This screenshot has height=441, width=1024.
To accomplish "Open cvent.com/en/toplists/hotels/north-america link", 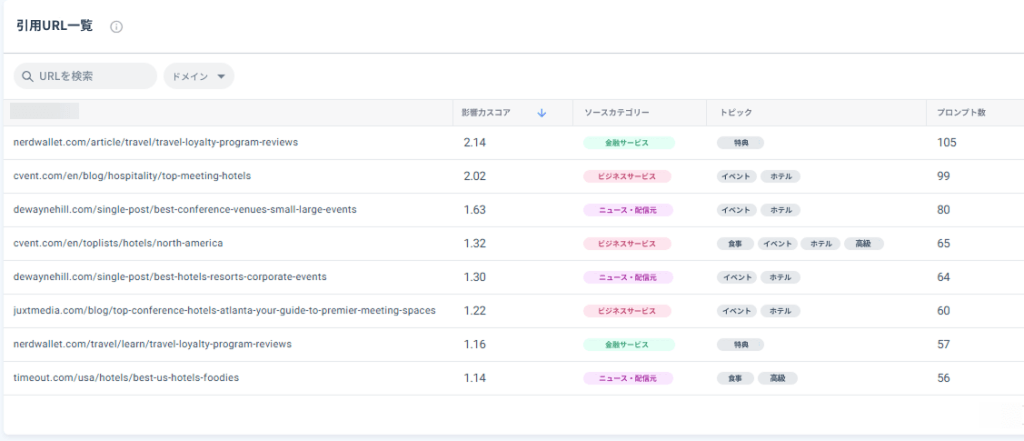I will (x=118, y=244).
